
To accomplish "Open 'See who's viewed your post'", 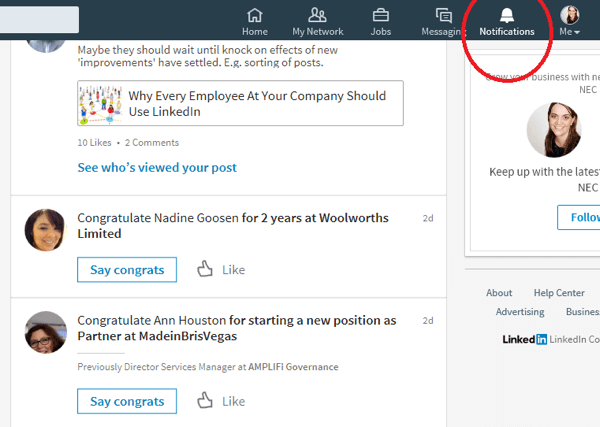I will [157, 168].
